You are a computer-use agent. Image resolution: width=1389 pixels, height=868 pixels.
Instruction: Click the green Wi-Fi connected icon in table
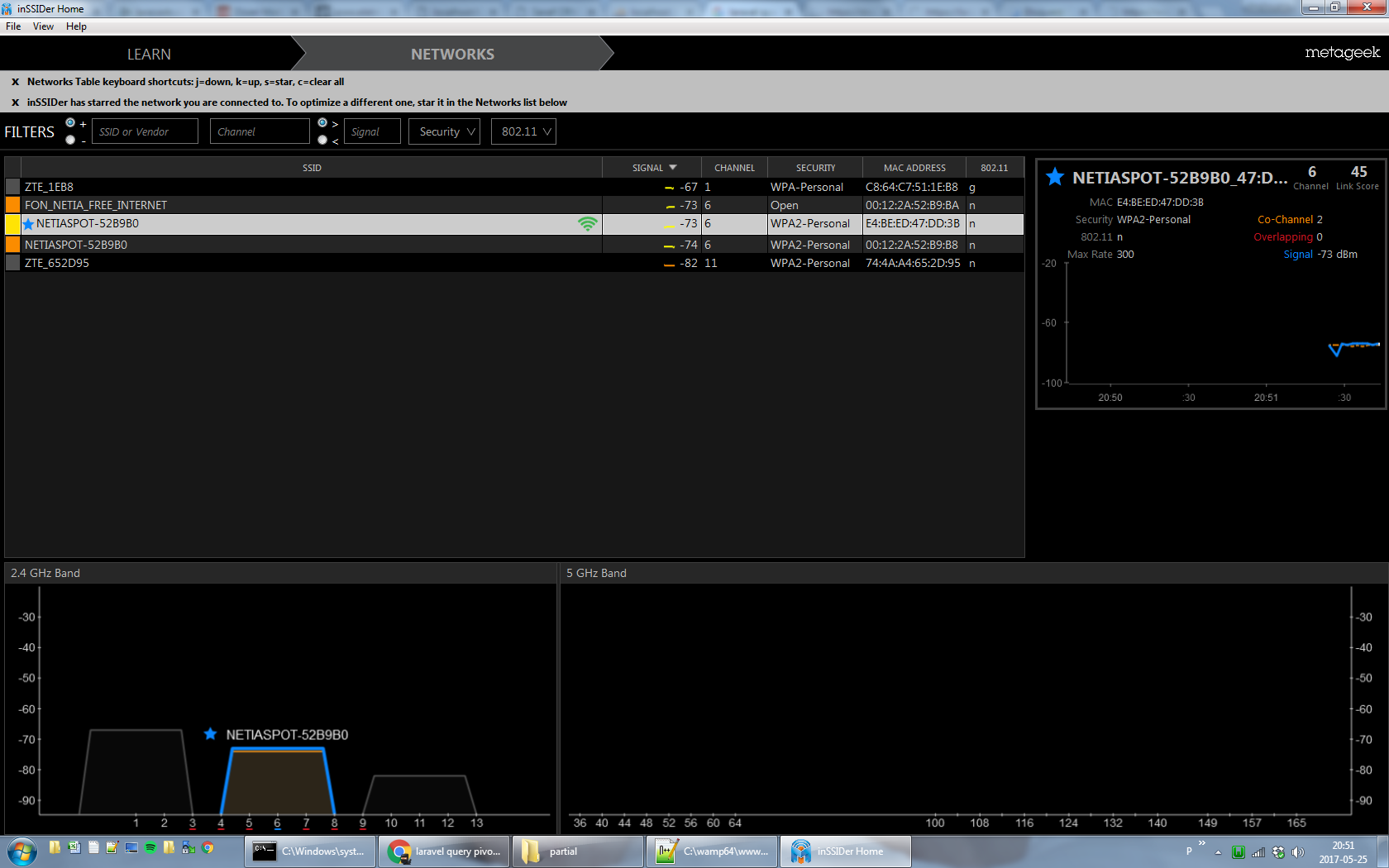coord(587,224)
